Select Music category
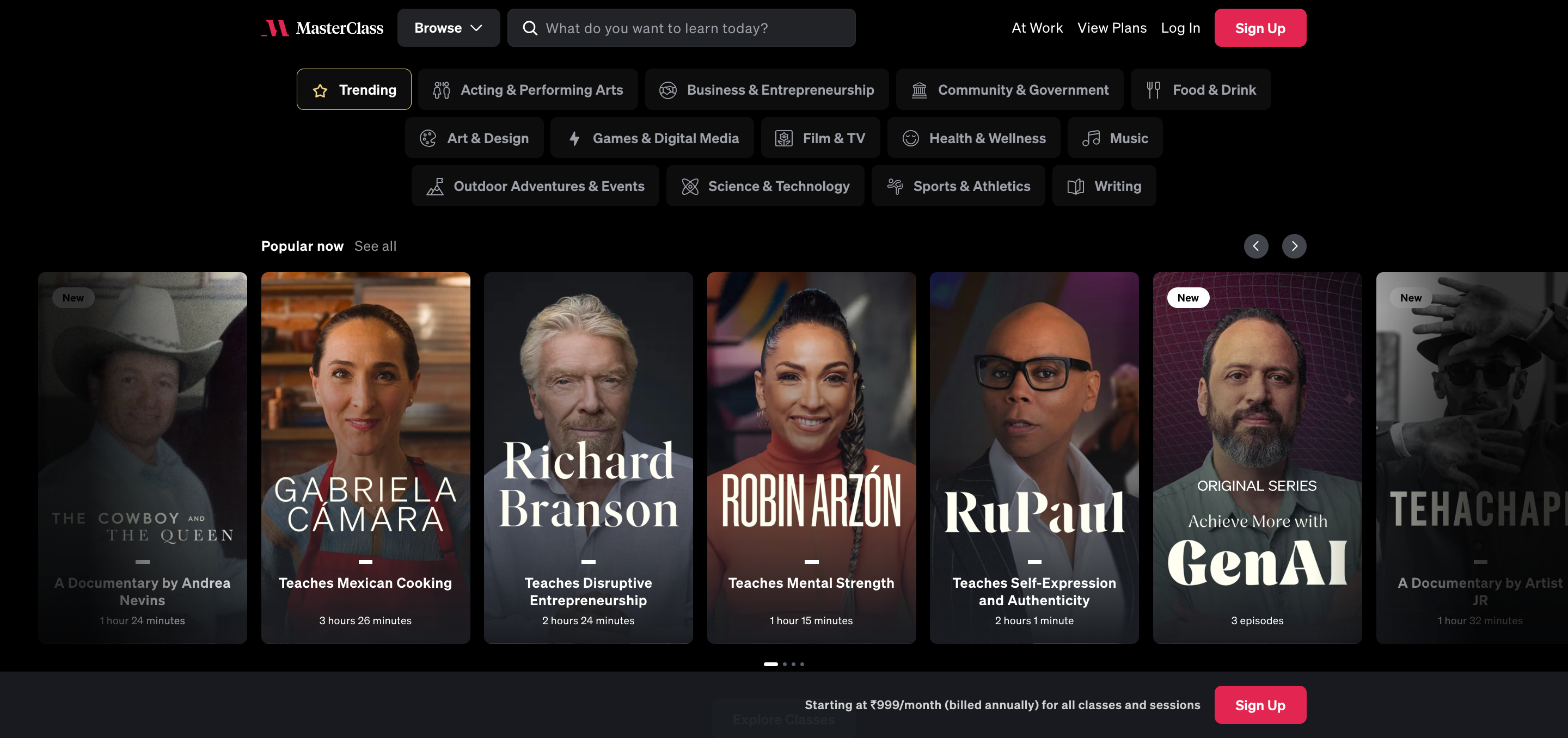 pyautogui.click(x=1114, y=138)
